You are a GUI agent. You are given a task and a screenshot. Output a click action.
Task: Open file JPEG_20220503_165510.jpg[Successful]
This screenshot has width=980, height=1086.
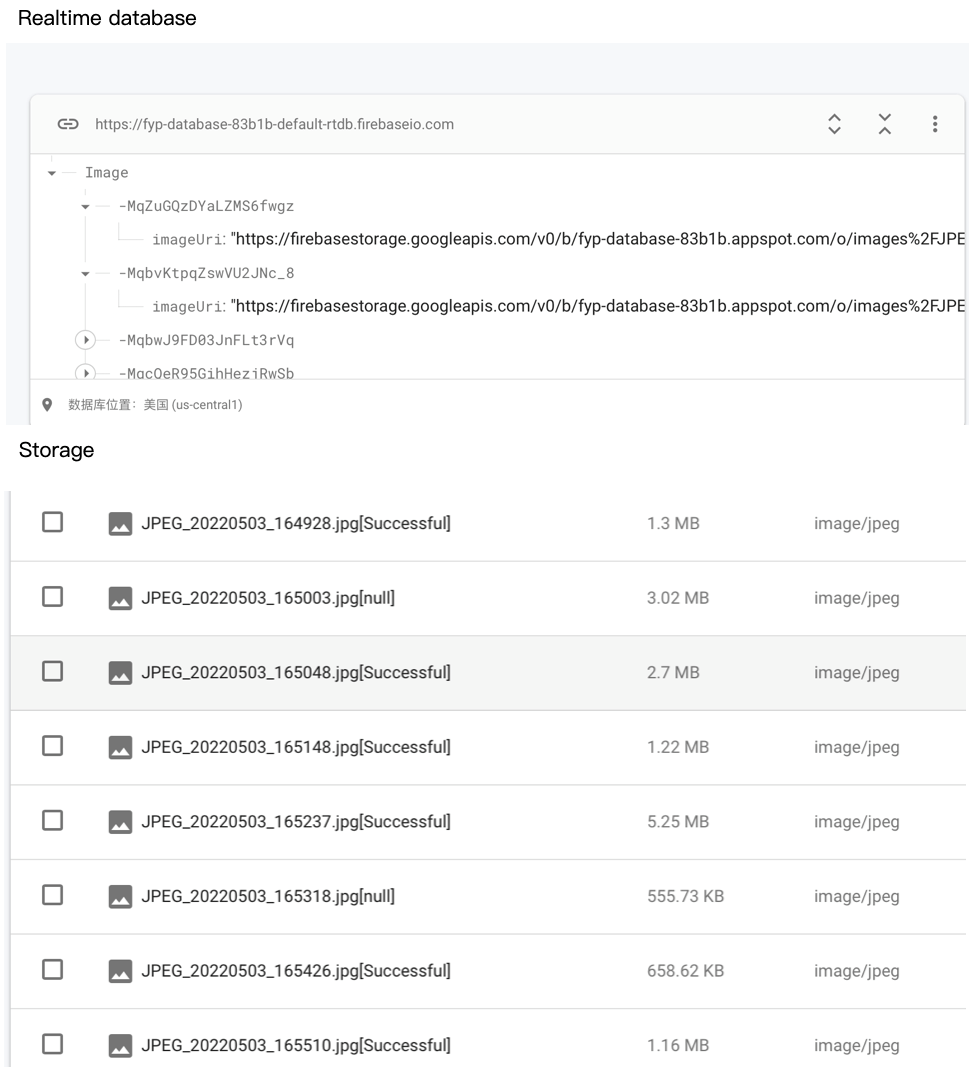296,1046
